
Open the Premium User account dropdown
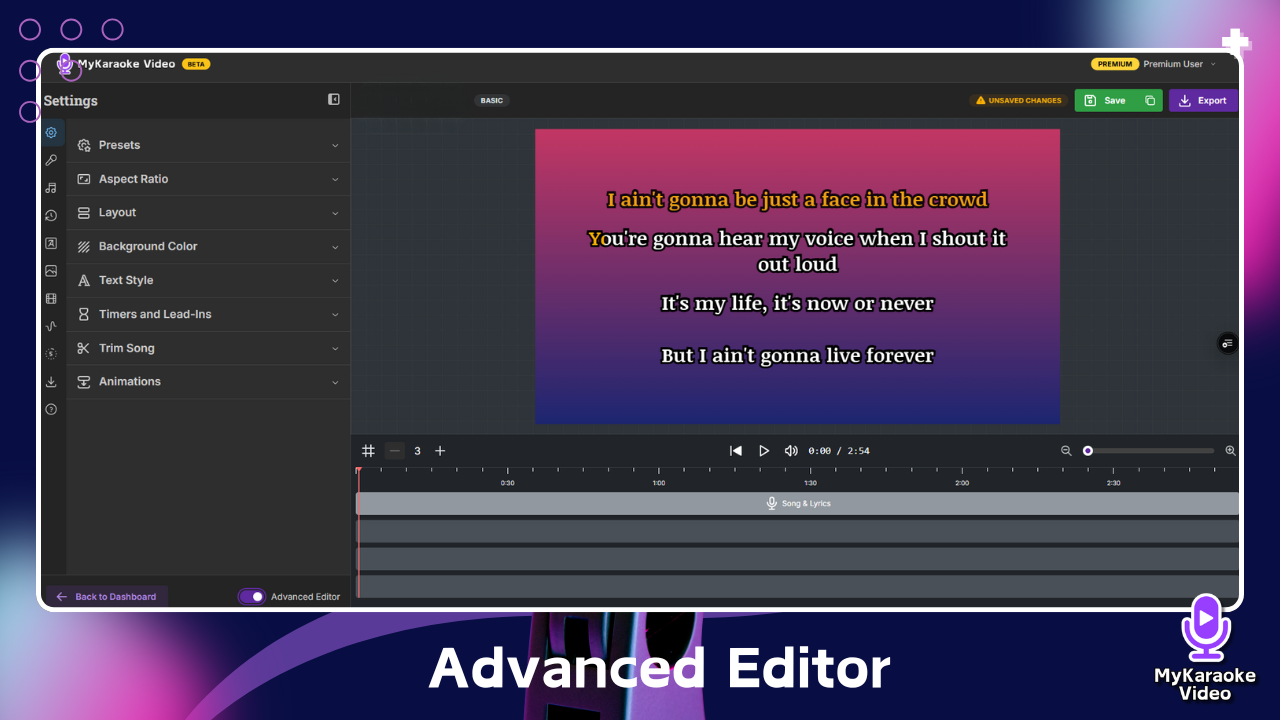[1180, 64]
